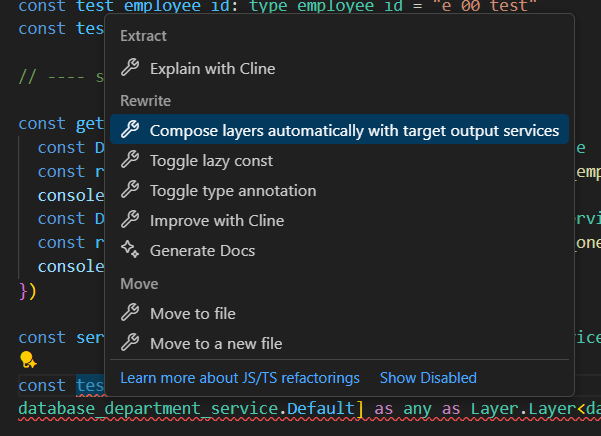Open Learn more about JS/TS refactorings link
Viewport: 601px width, 436px height.
pyautogui.click(x=240, y=378)
